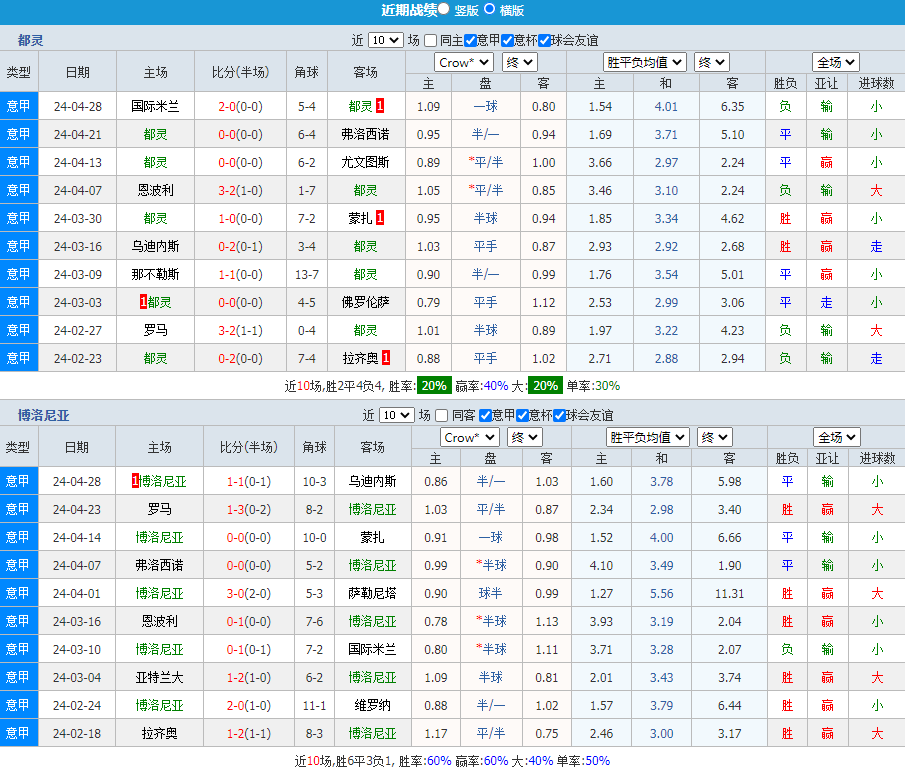This screenshot has height=773, width=905.
Task: Click 萨勒尼塔纳 team name link
Action: [372, 593]
